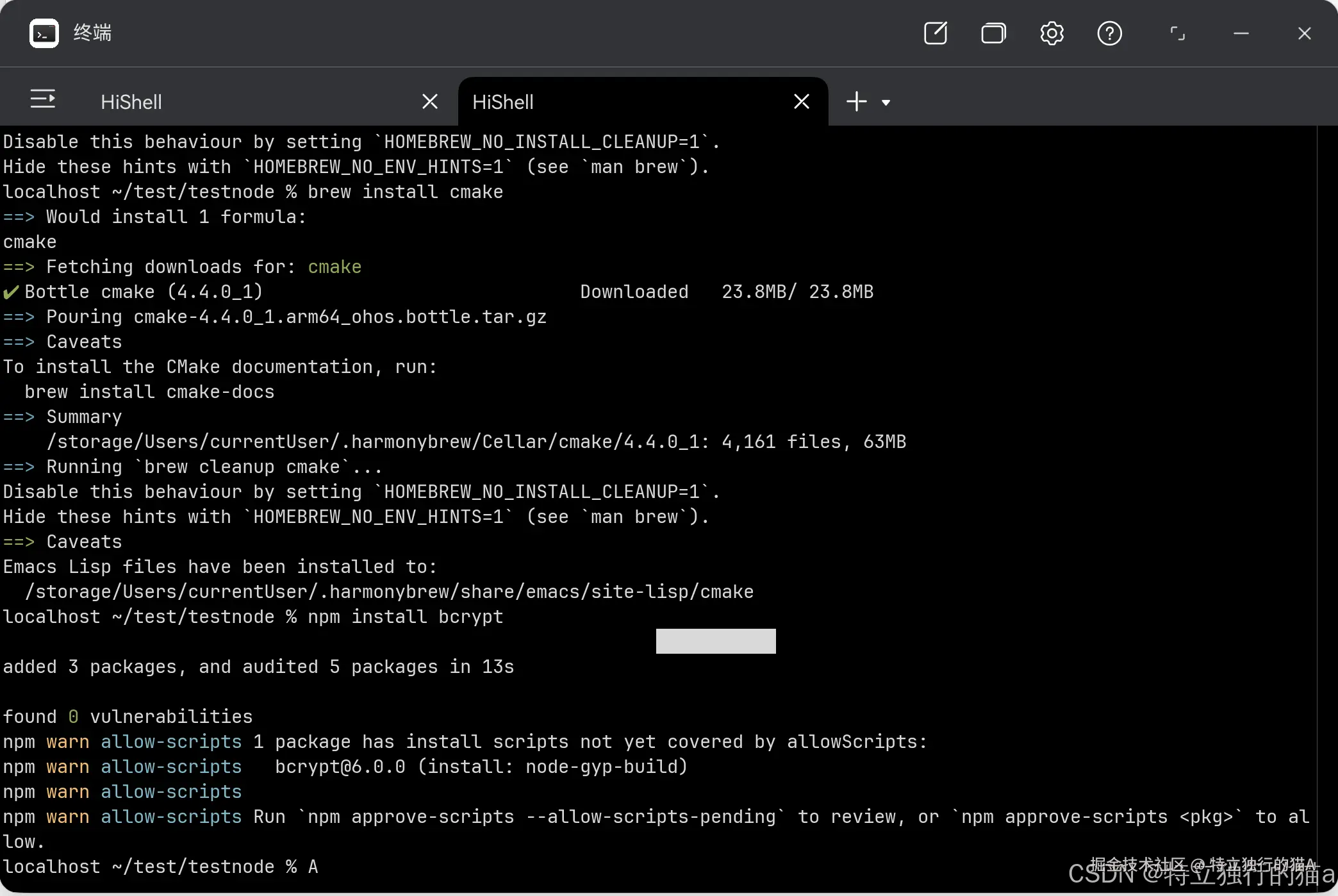
Task: Click 'Downloaded 23.8MB/ 23.8MB' text
Action: point(727,292)
